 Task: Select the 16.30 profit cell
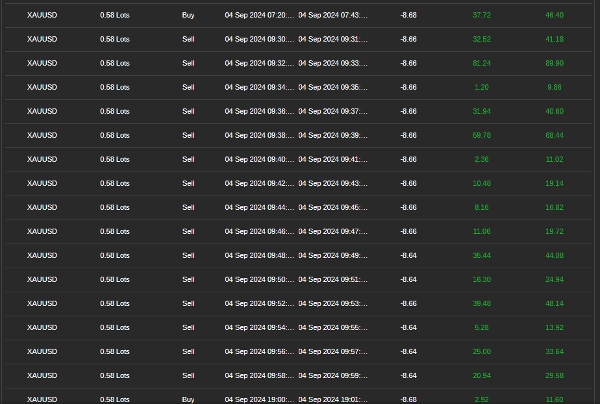[480, 279]
